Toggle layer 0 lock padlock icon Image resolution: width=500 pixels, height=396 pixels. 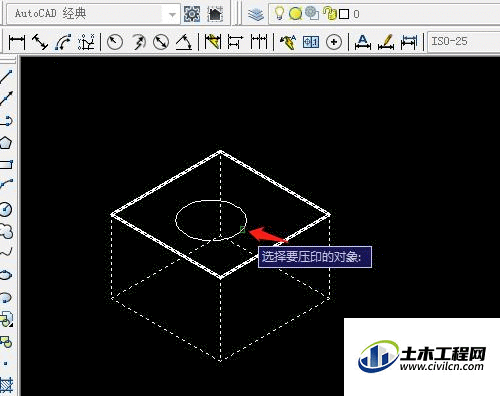330,14
